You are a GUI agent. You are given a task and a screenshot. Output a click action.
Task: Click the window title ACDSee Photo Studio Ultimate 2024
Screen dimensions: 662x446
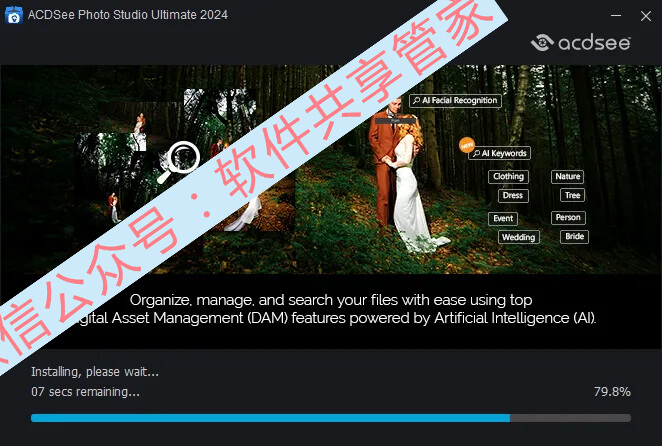tap(128, 15)
